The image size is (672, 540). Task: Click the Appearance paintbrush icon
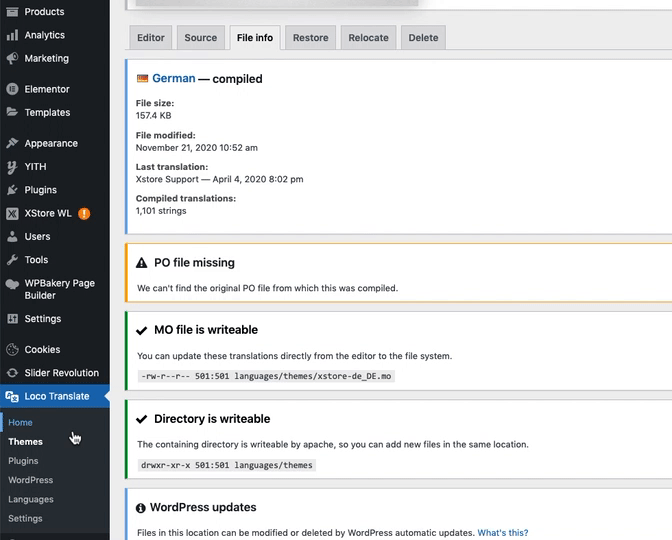click(x=12, y=143)
